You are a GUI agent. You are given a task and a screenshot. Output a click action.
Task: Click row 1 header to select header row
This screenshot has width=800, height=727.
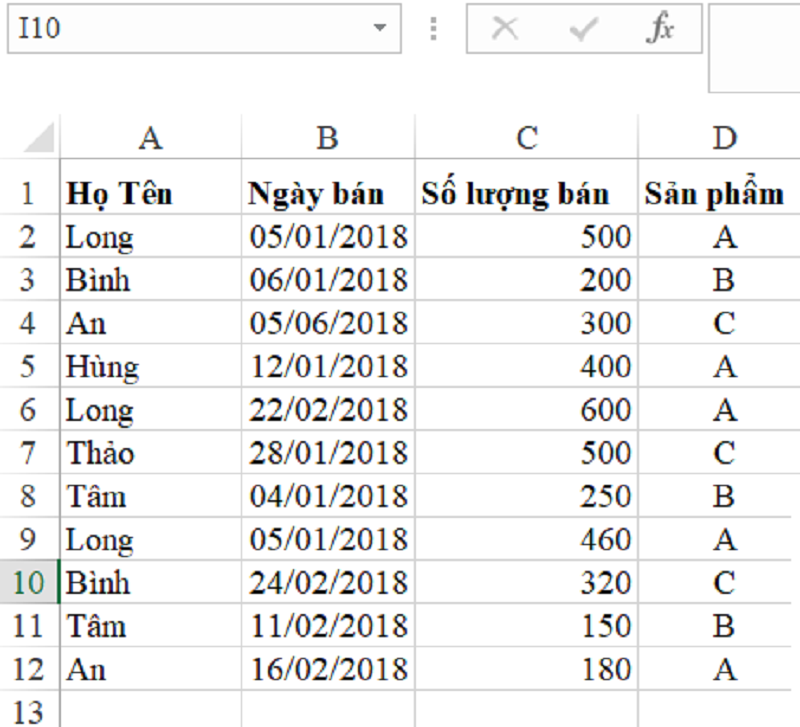pyautogui.click(x=30, y=194)
